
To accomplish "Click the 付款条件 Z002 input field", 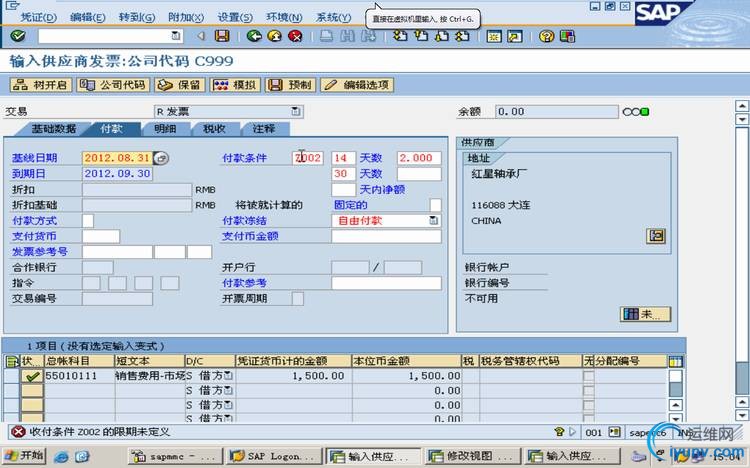I will 308,158.
